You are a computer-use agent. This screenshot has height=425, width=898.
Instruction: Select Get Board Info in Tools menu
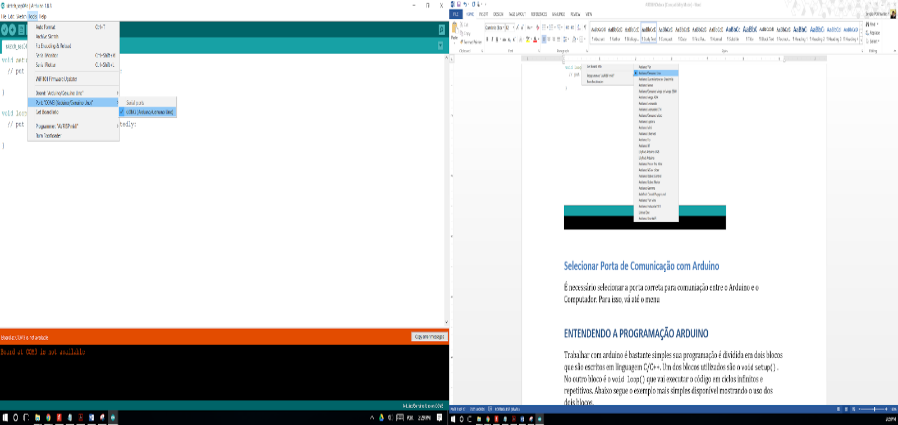pyautogui.click(x=73, y=112)
